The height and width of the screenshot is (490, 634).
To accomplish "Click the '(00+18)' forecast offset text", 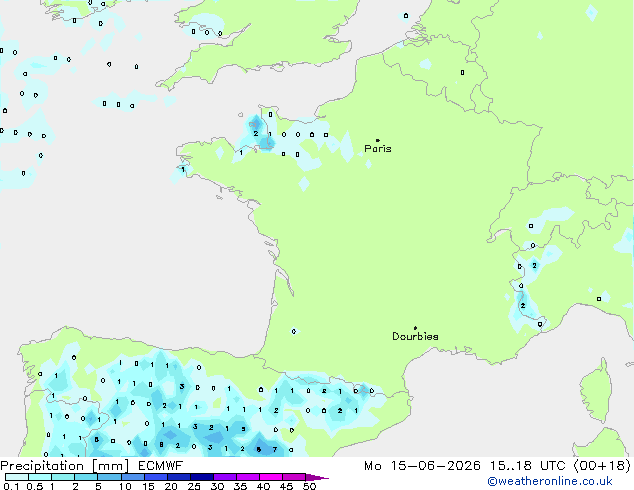I will [602, 466].
